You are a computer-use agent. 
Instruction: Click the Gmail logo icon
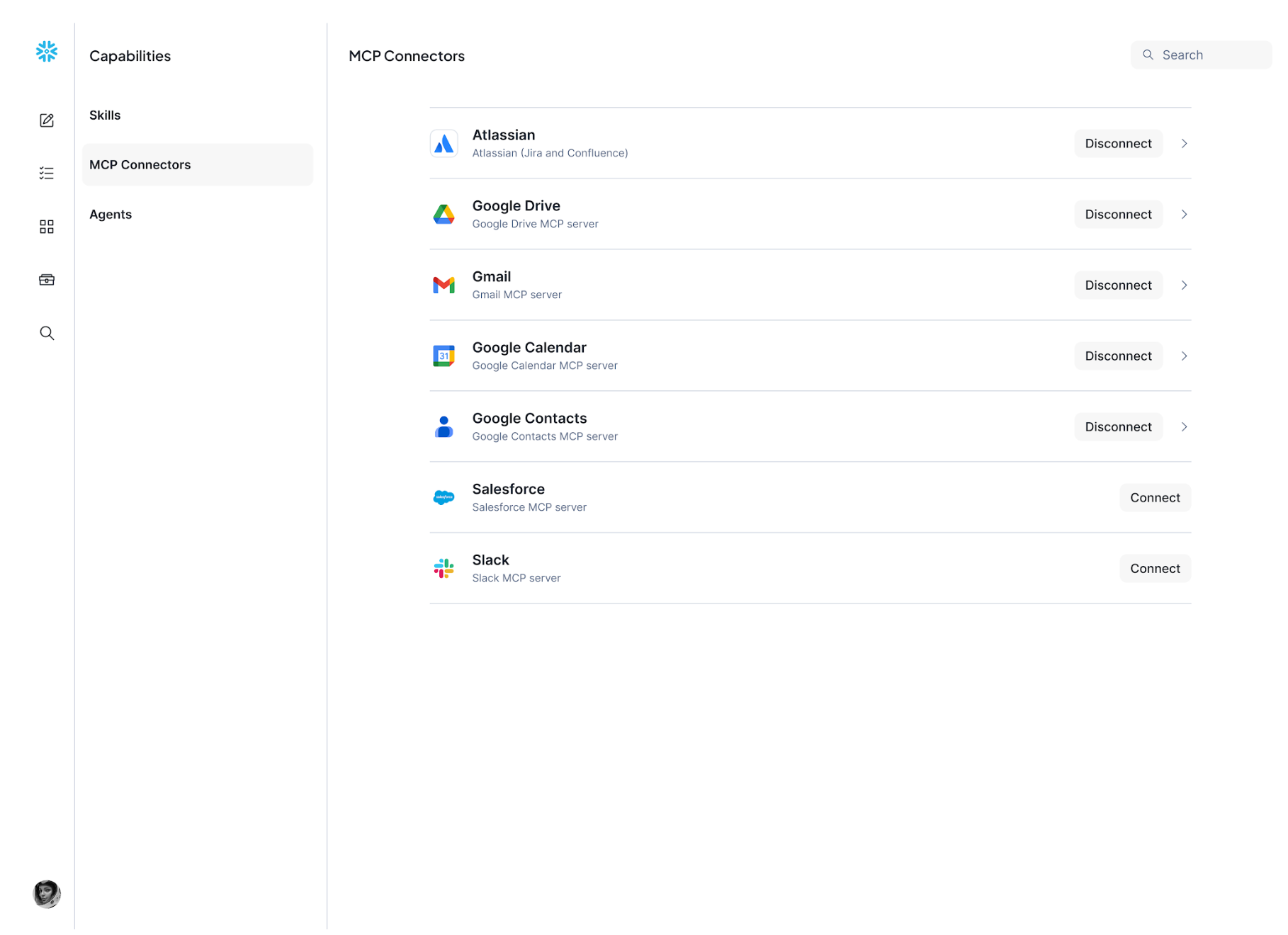(444, 285)
